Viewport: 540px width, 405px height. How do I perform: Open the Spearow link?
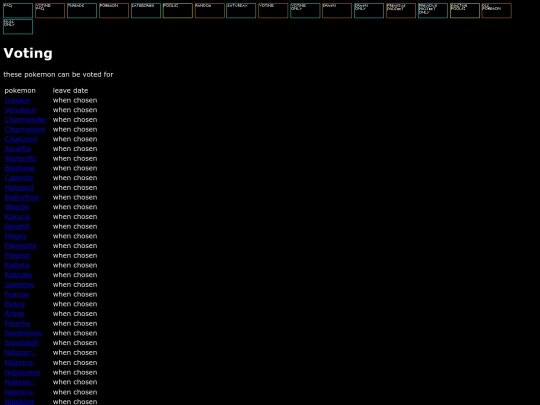click(x=19, y=284)
